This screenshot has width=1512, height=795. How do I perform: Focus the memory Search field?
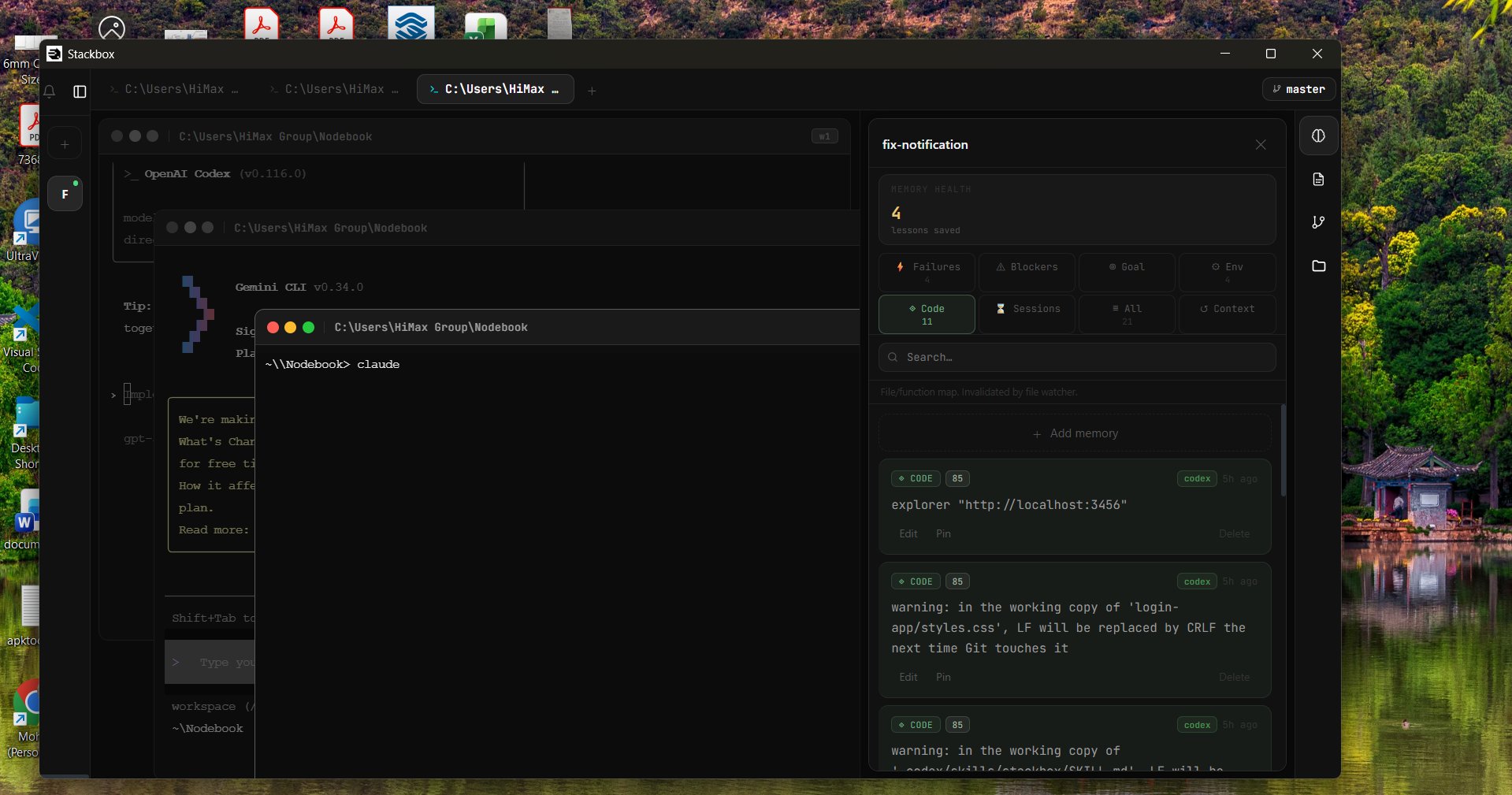[x=1077, y=358]
